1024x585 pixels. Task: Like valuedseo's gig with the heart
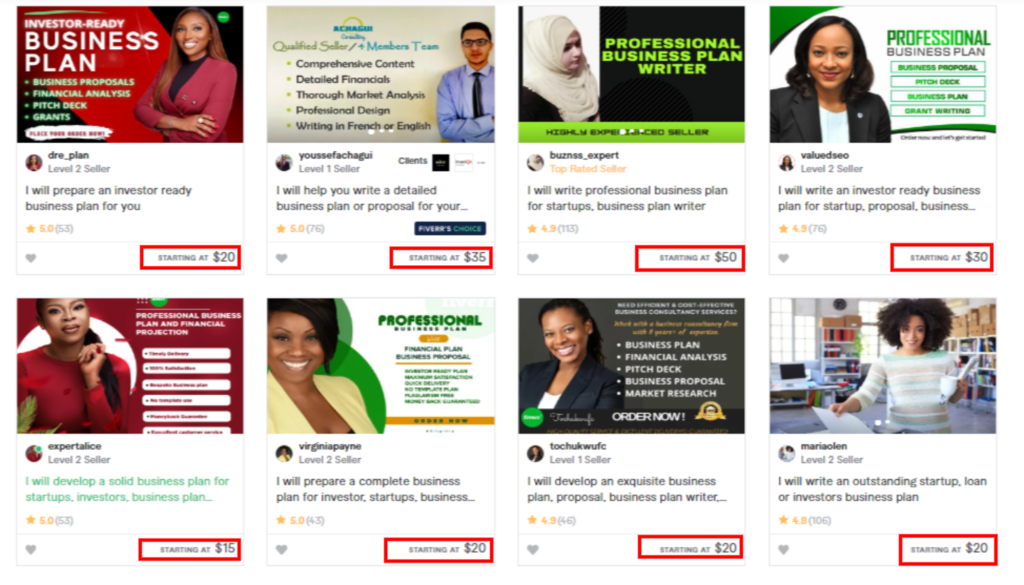(x=784, y=258)
